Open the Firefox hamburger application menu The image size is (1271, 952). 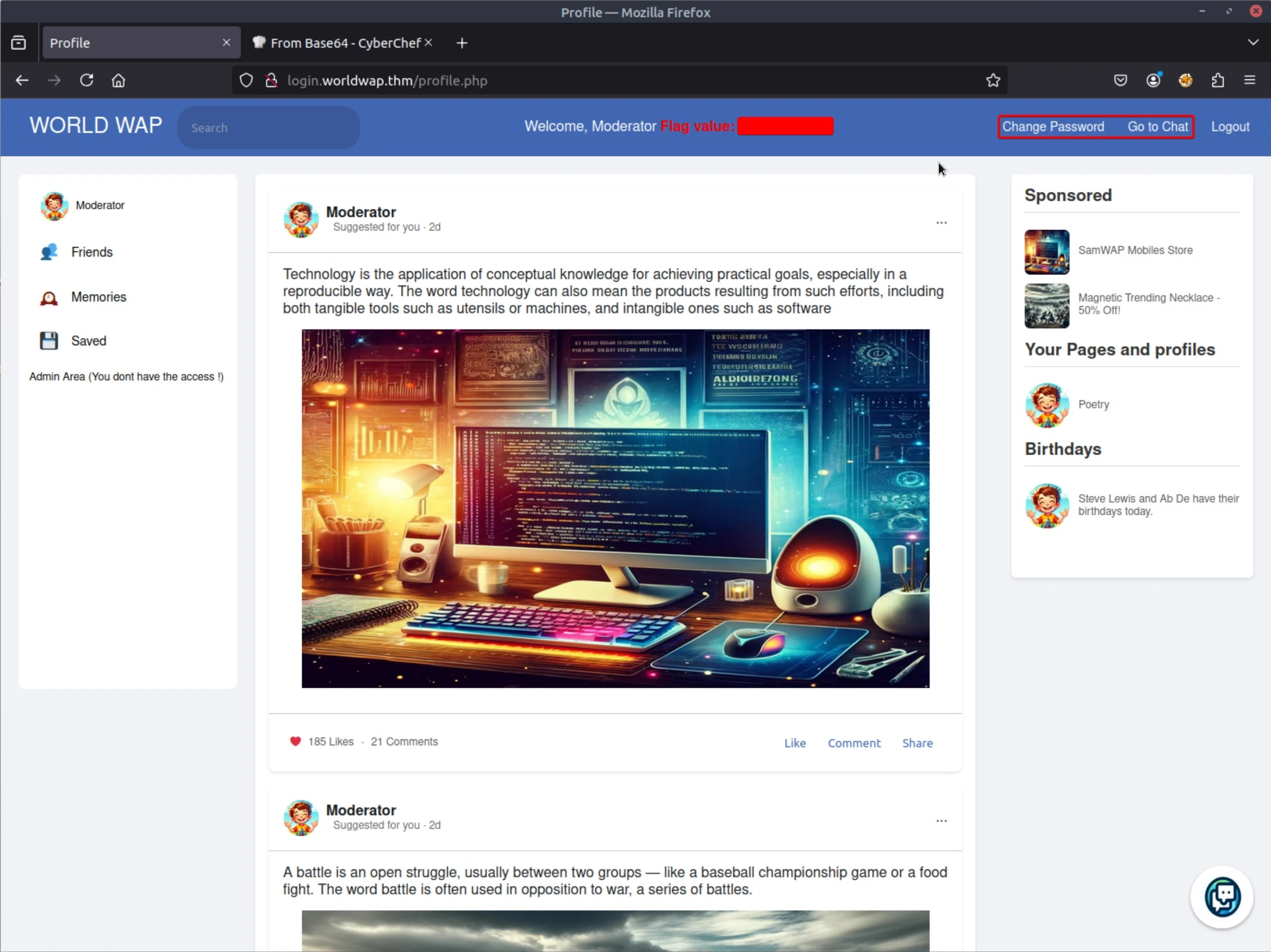[1250, 80]
